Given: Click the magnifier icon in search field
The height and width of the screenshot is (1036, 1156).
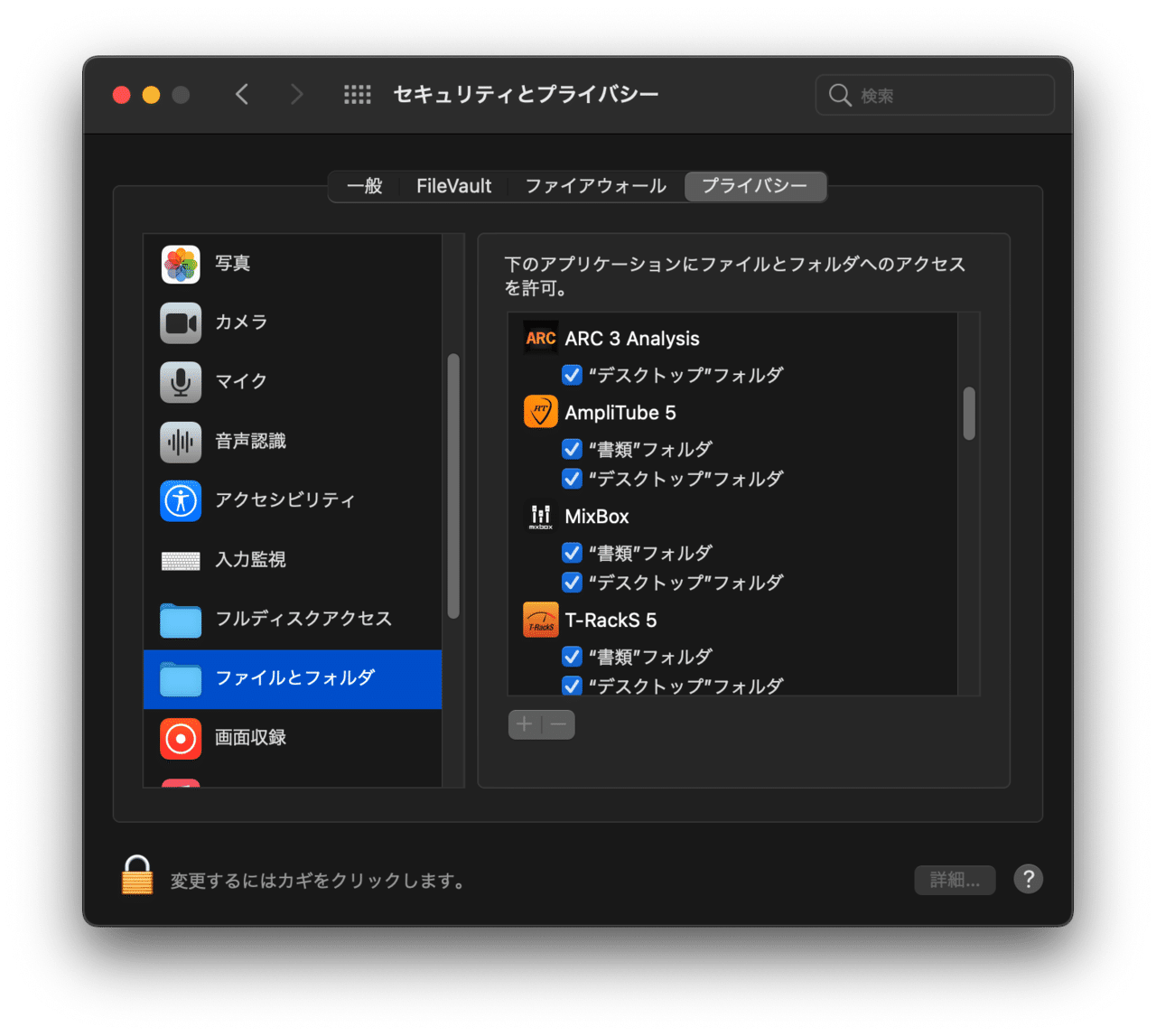Looking at the screenshot, I should pos(840,95).
